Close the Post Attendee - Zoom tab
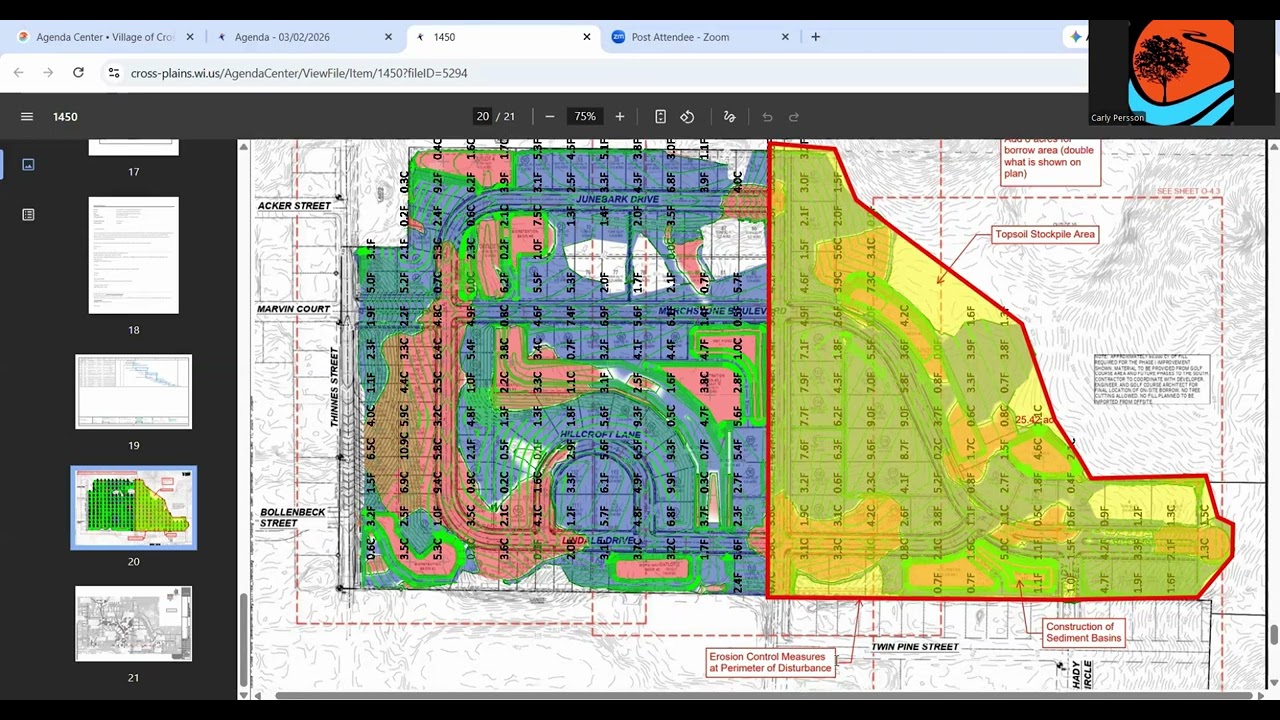Image resolution: width=1280 pixels, height=720 pixels. [785, 37]
